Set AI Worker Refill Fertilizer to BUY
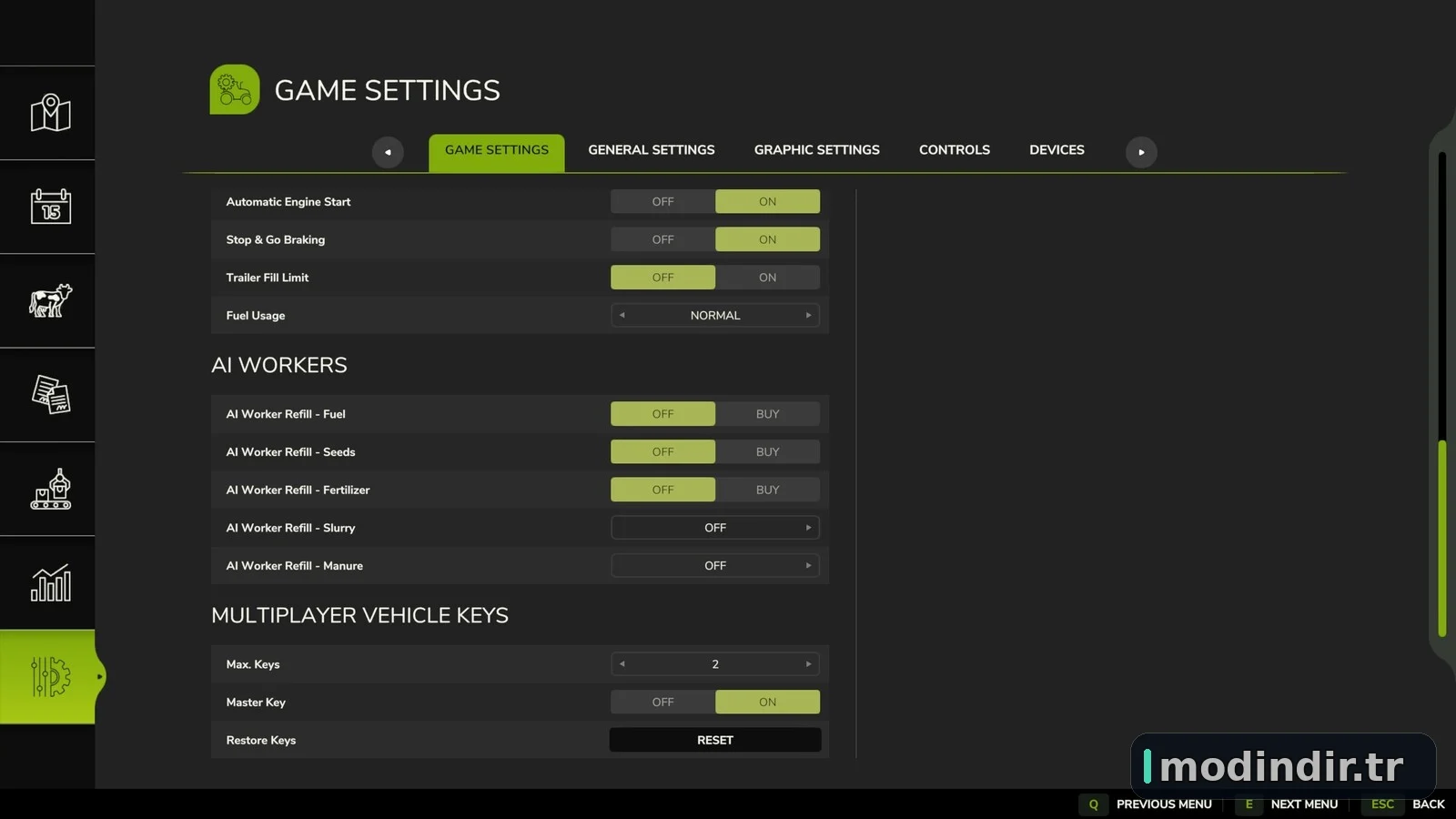Viewport: 1456px width, 819px height. coord(767,490)
